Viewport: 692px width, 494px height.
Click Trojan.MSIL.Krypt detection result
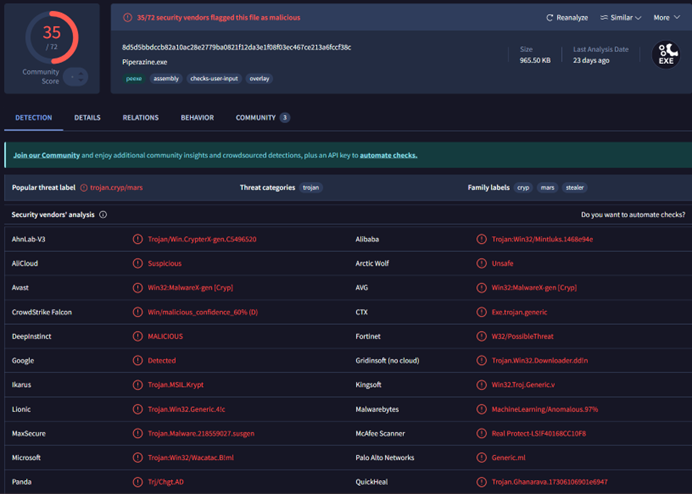176,385
